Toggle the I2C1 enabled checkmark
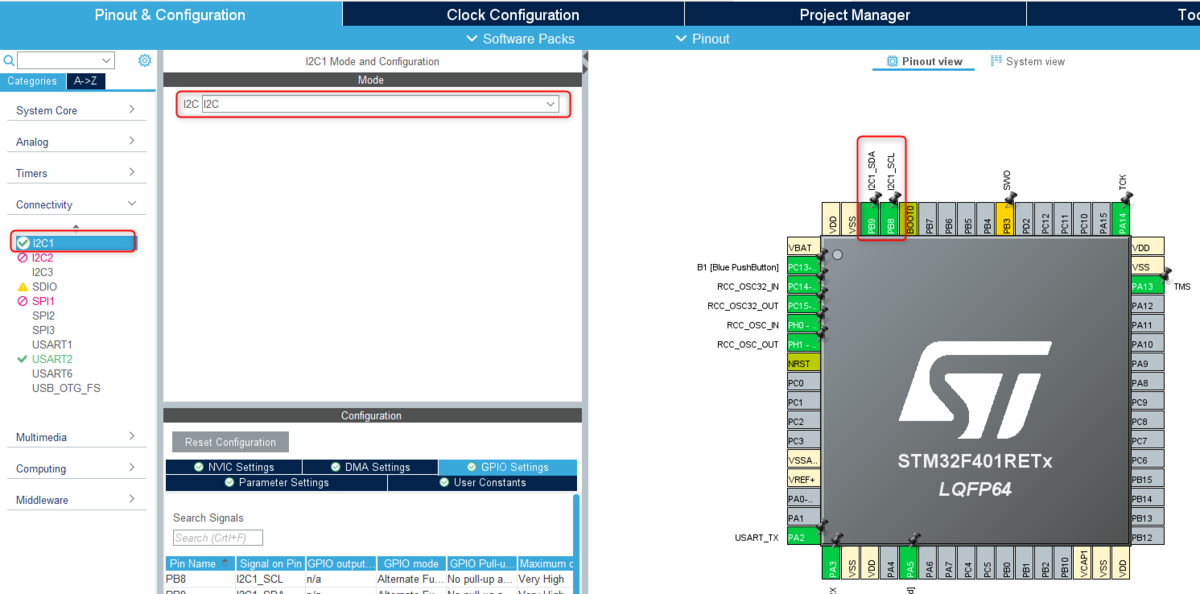 tap(21, 241)
